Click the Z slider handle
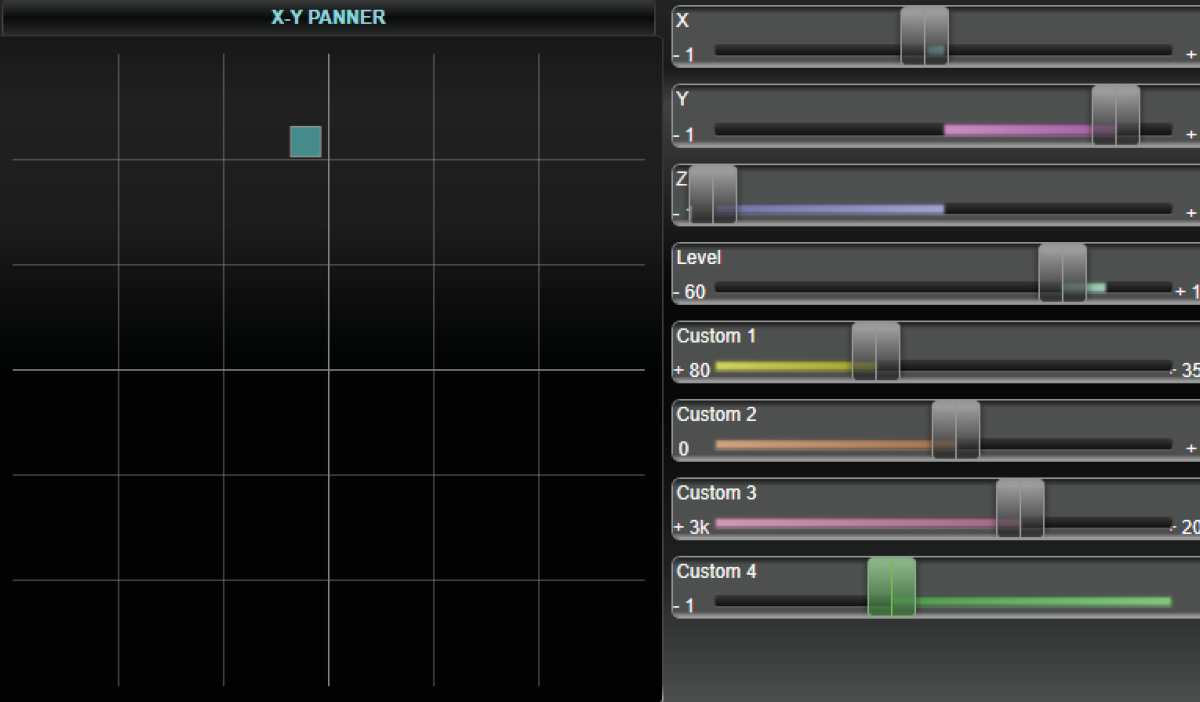Viewport: 1200px width, 702px height. (x=713, y=194)
